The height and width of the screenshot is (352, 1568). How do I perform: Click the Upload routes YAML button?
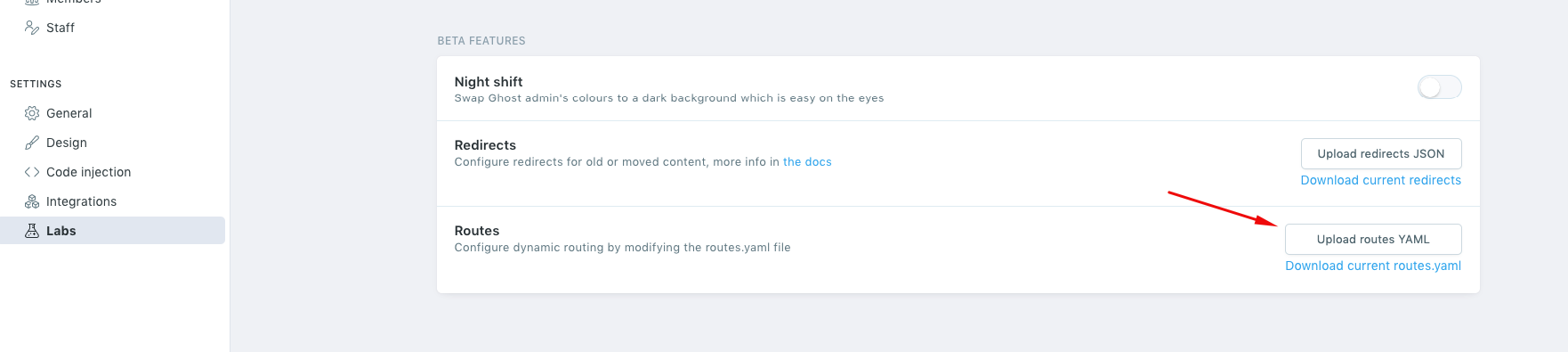(1373, 239)
